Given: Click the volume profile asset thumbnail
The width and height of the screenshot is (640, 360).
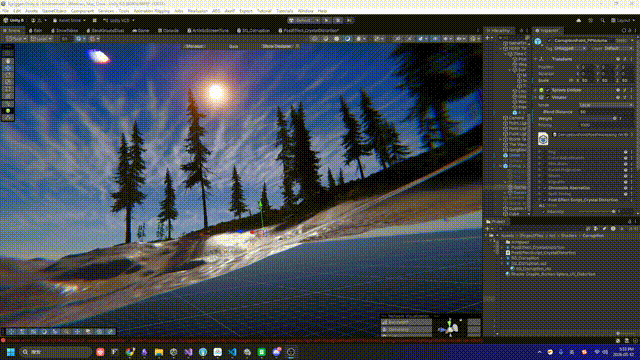Looking at the screenshot, I should 543,139.
